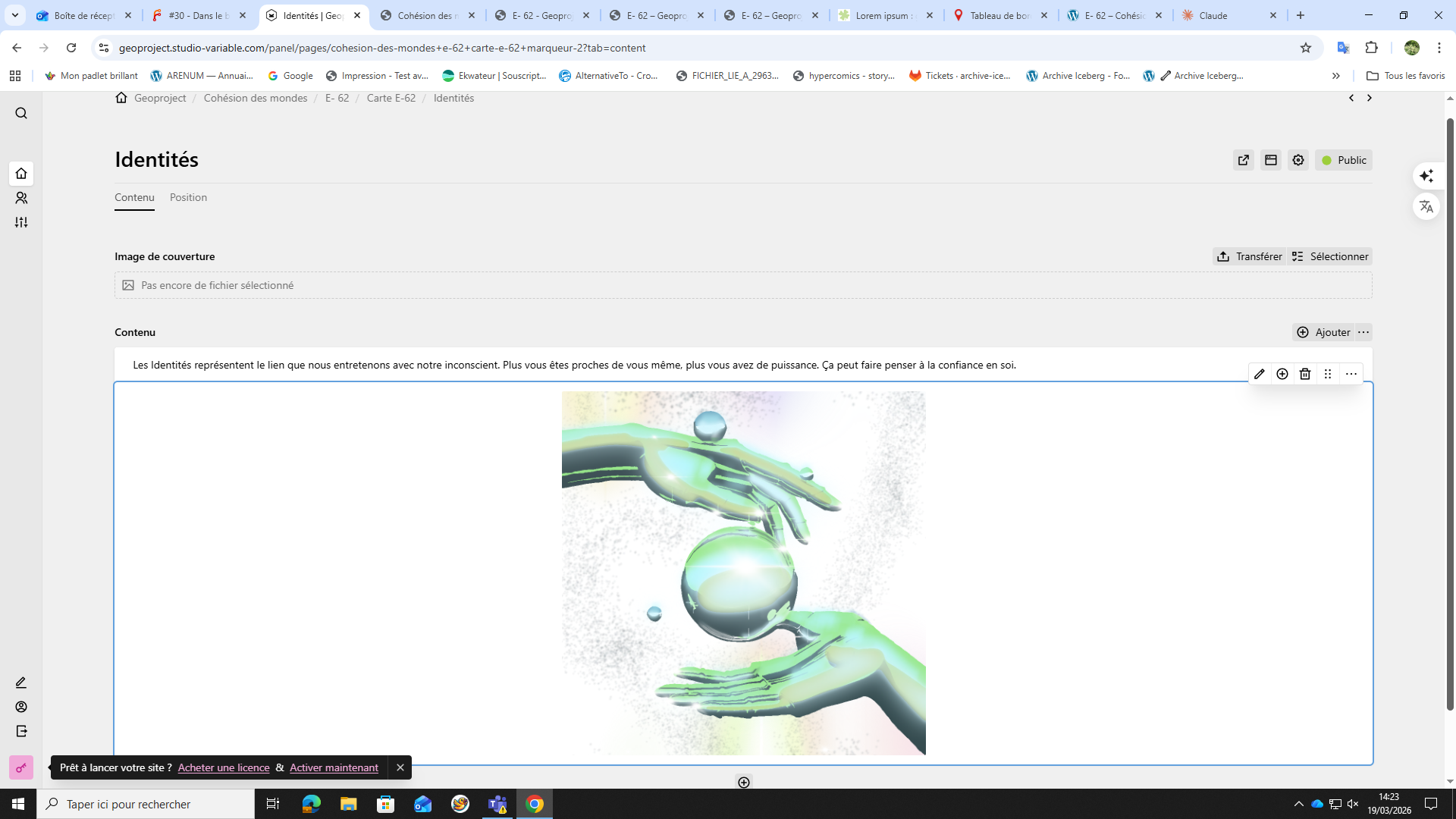Image resolution: width=1456 pixels, height=819 pixels.
Task: Open users view in sidebar
Action: (x=21, y=198)
